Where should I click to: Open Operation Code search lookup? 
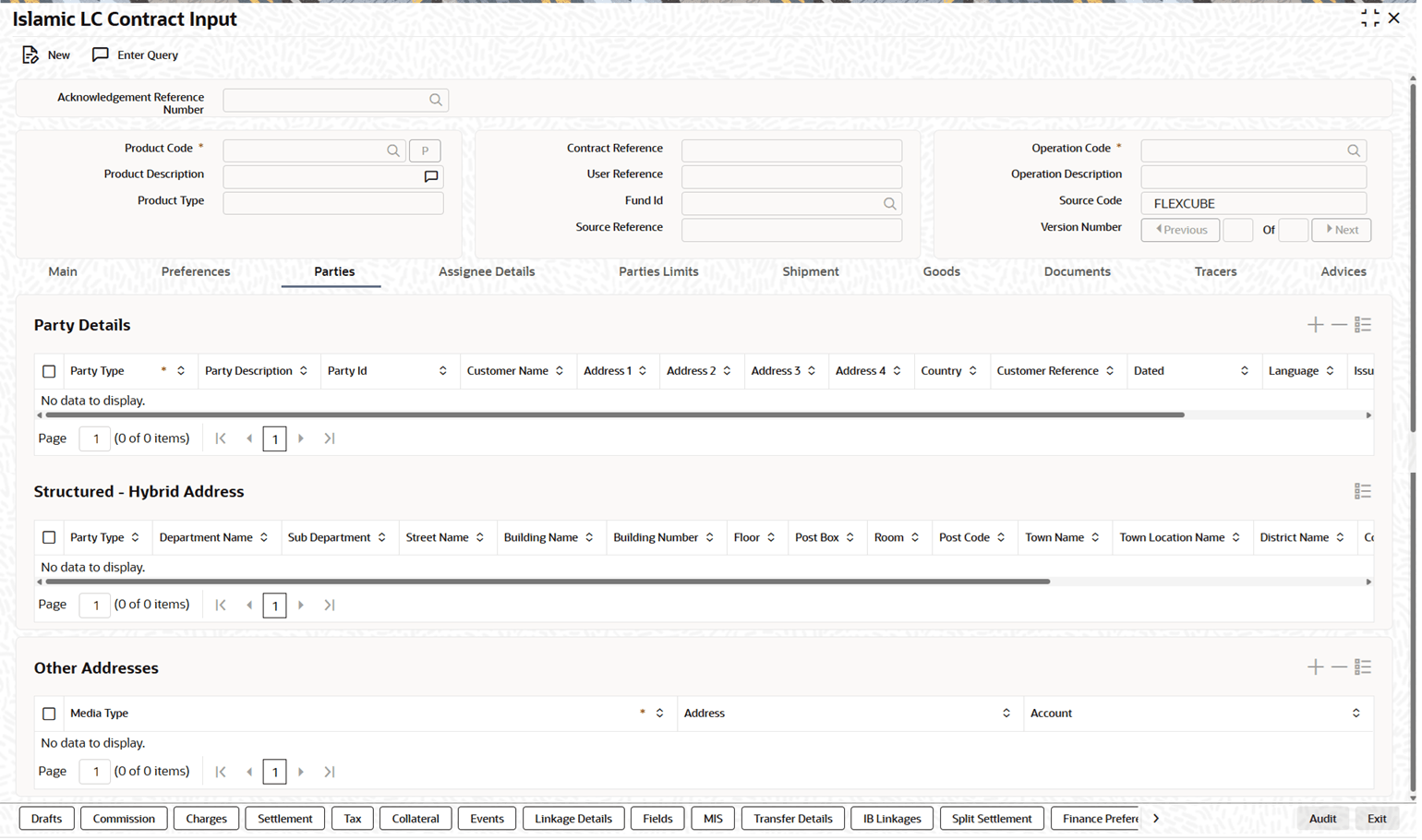1354,150
